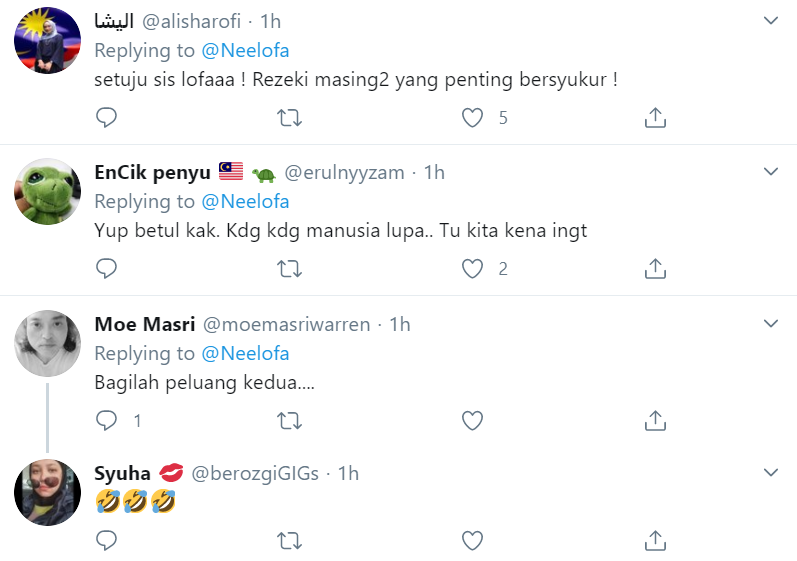Reply to EnCik penyu's tweet
This screenshot has width=797, height=561.
point(107,268)
